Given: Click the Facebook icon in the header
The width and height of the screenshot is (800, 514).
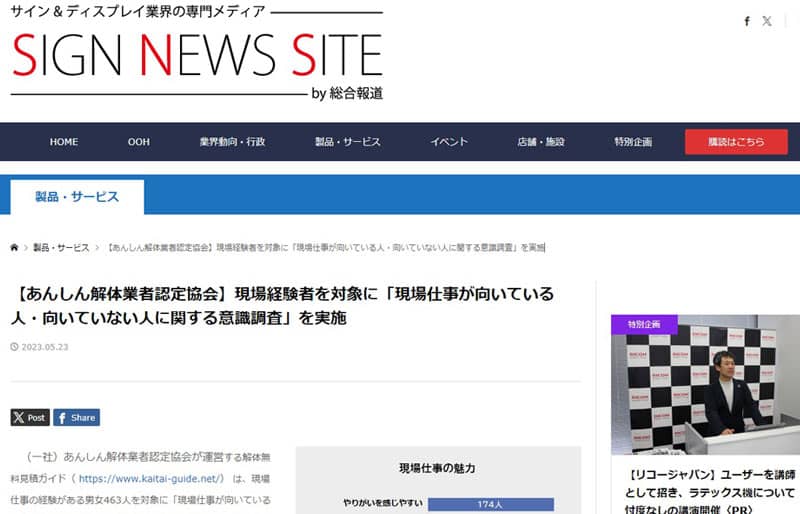Looking at the screenshot, I should point(747,21).
